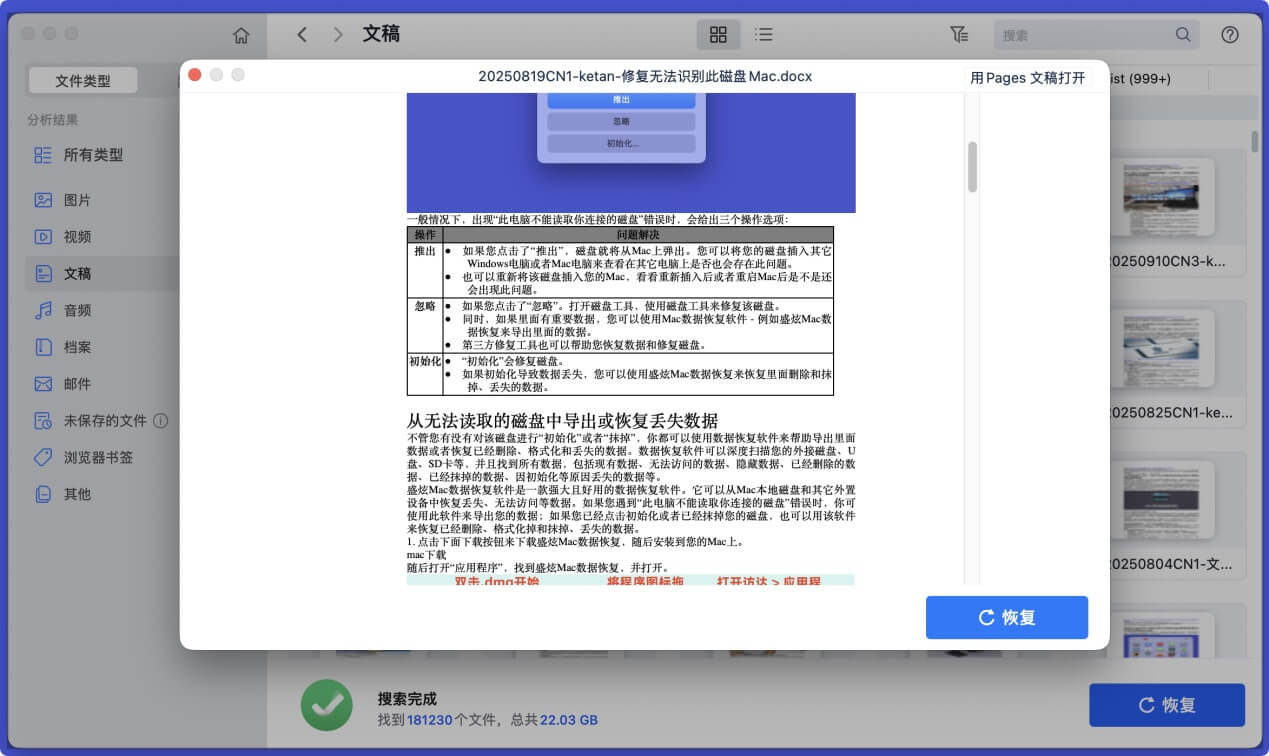Screen dimensions: 1269x756
Task: Select the 音频 (Audio) category icon
Action: pyautogui.click(x=43, y=310)
